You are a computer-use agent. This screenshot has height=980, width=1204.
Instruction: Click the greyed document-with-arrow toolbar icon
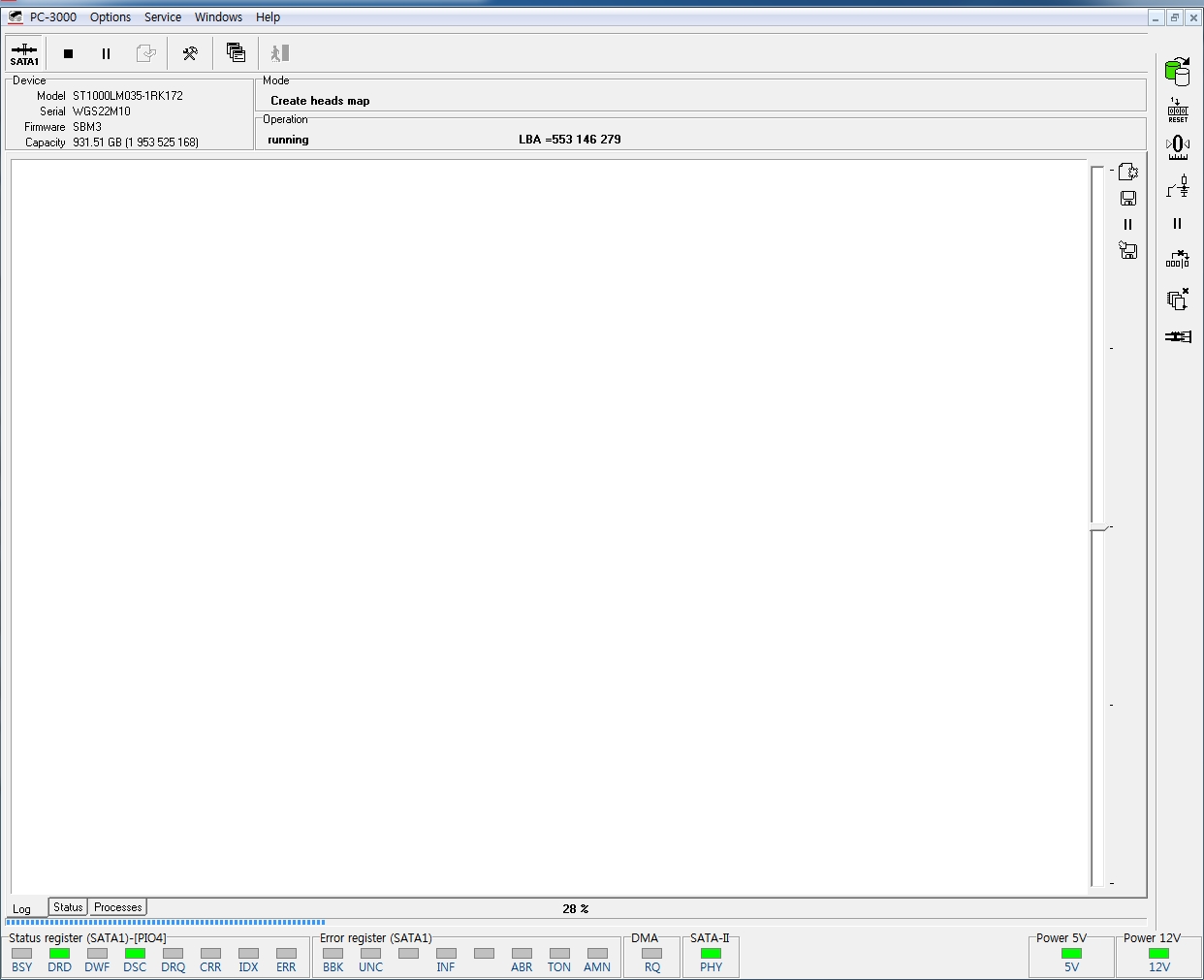pos(145,53)
